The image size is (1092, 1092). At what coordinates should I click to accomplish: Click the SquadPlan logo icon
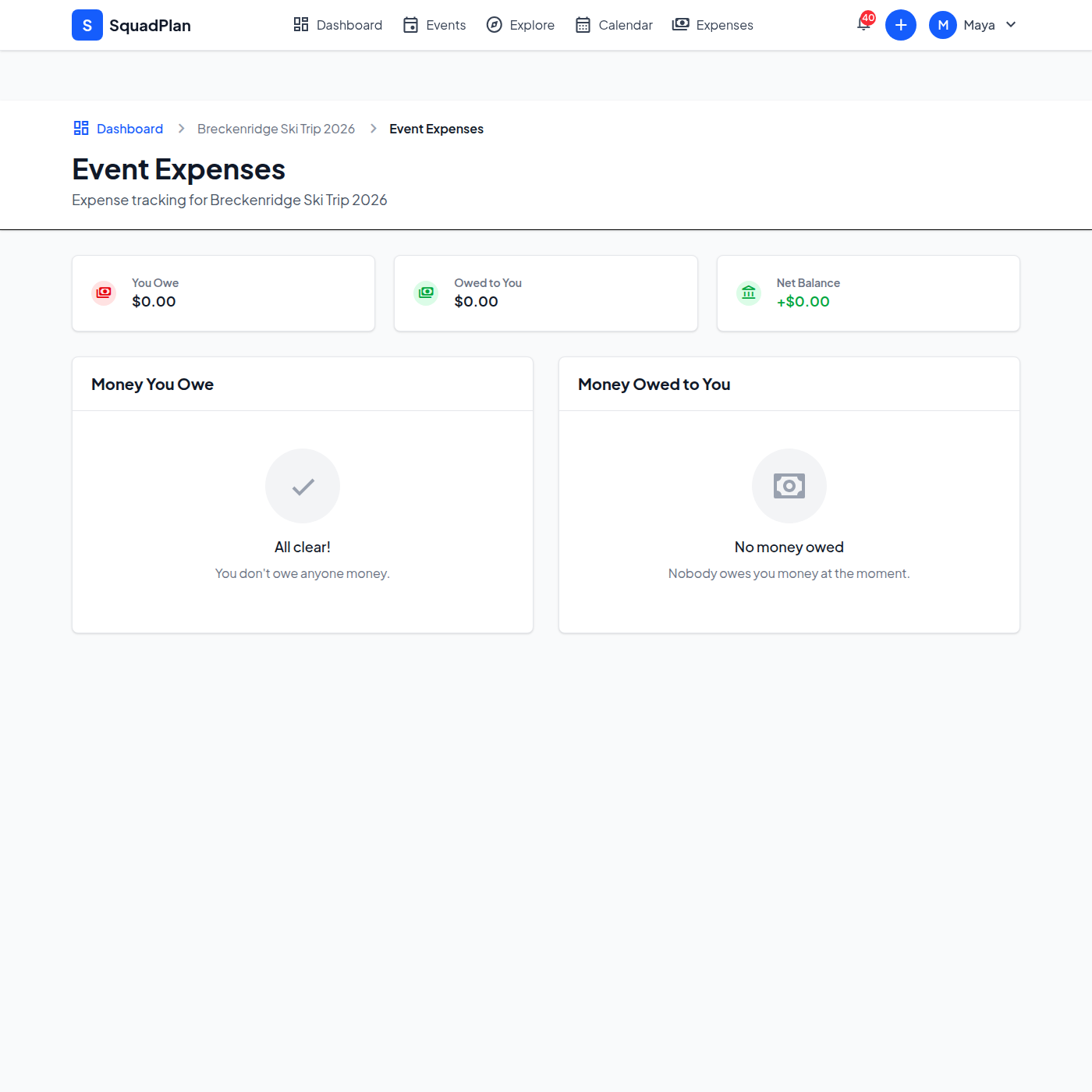click(87, 25)
